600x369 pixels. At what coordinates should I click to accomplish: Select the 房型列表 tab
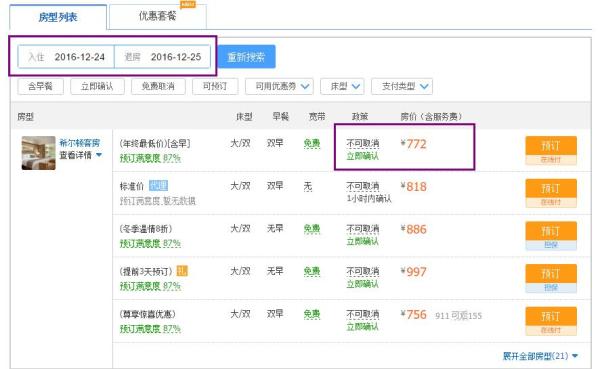pos(58,17)
